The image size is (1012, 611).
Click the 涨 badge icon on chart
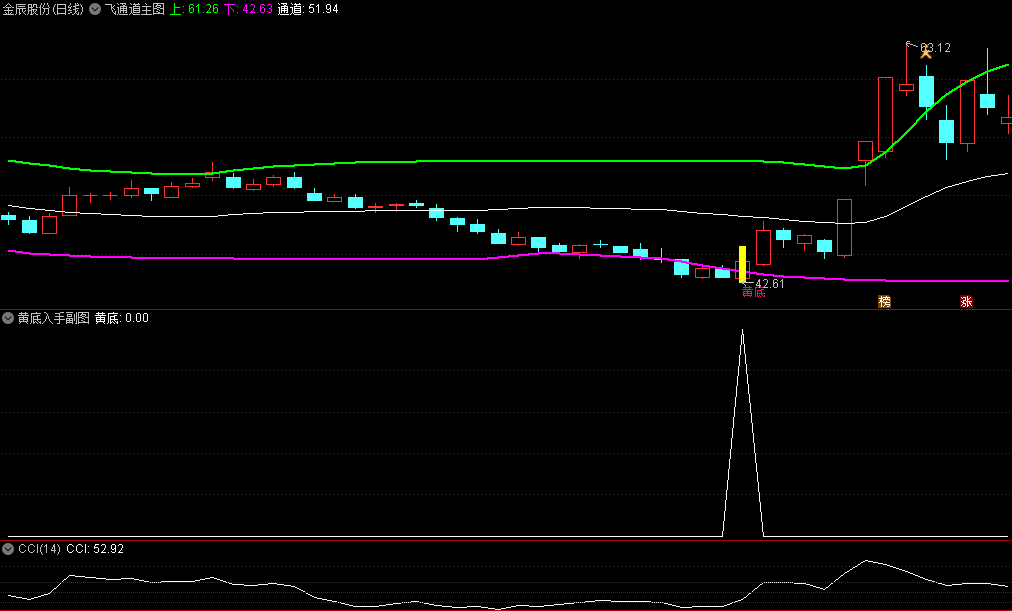point(966,301)
